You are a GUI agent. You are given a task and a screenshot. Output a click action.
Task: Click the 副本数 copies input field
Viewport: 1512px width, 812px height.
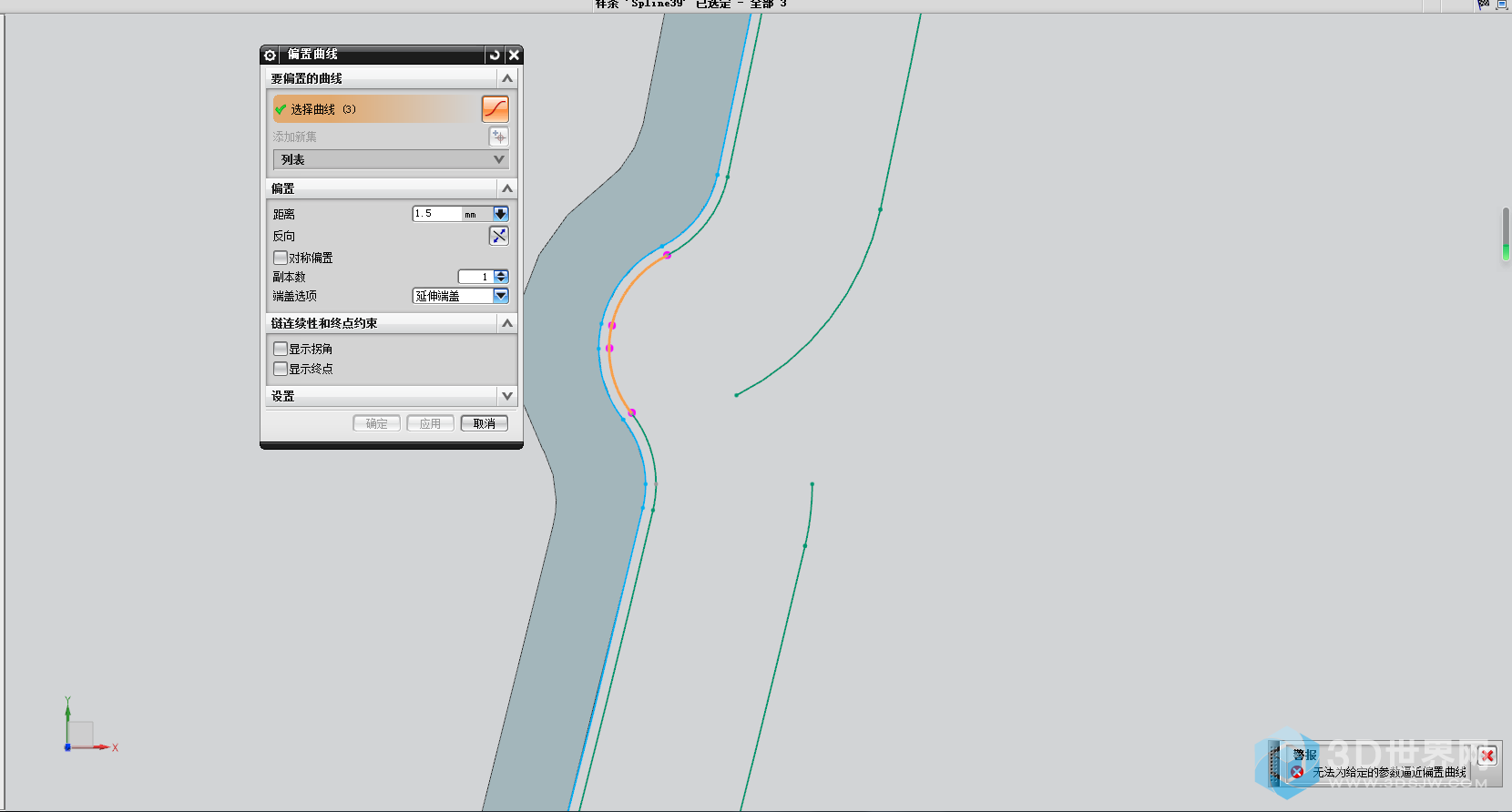tap(475, 277)
